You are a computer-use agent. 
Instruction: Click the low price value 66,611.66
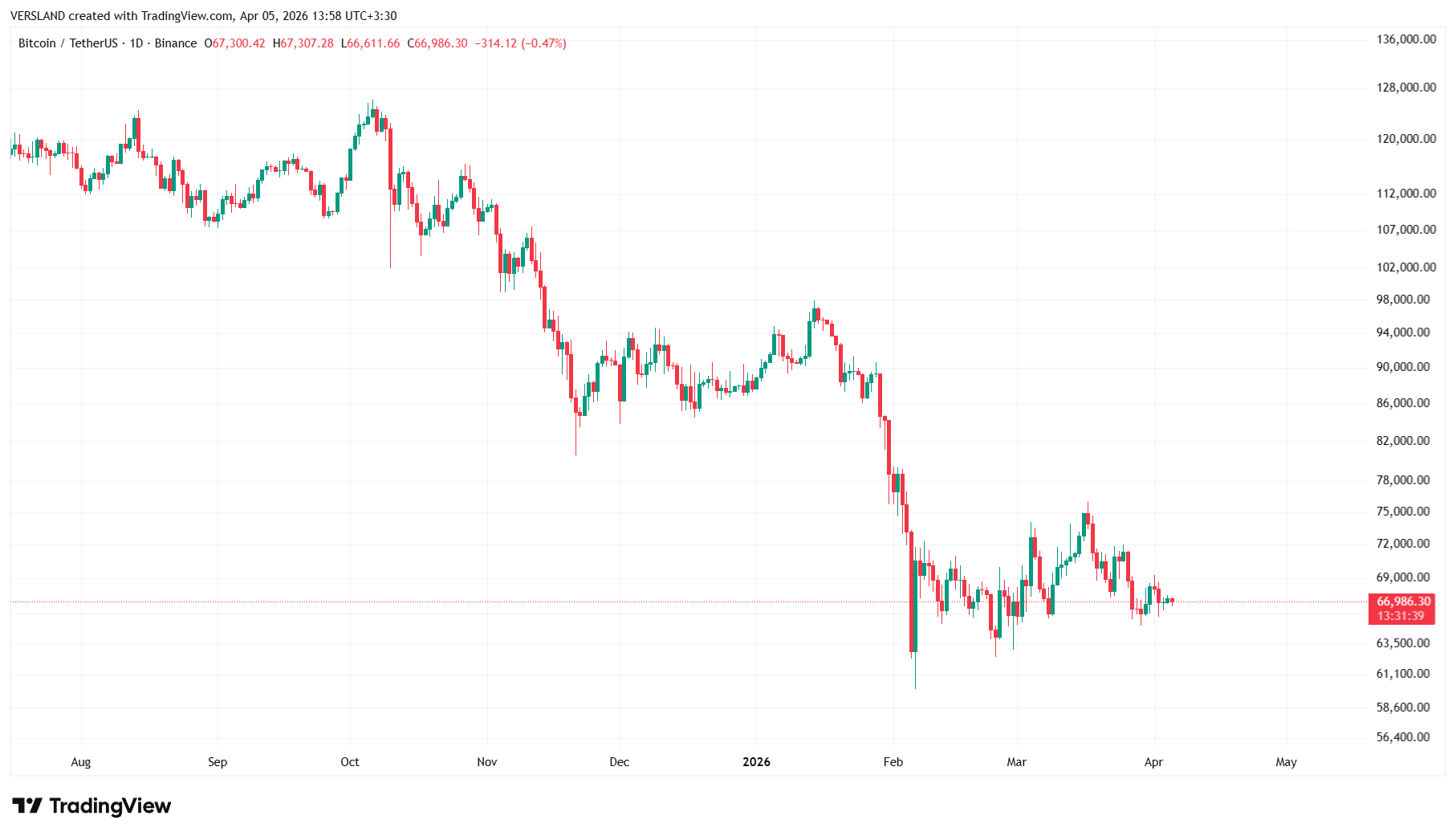click(x=374, y=43)
